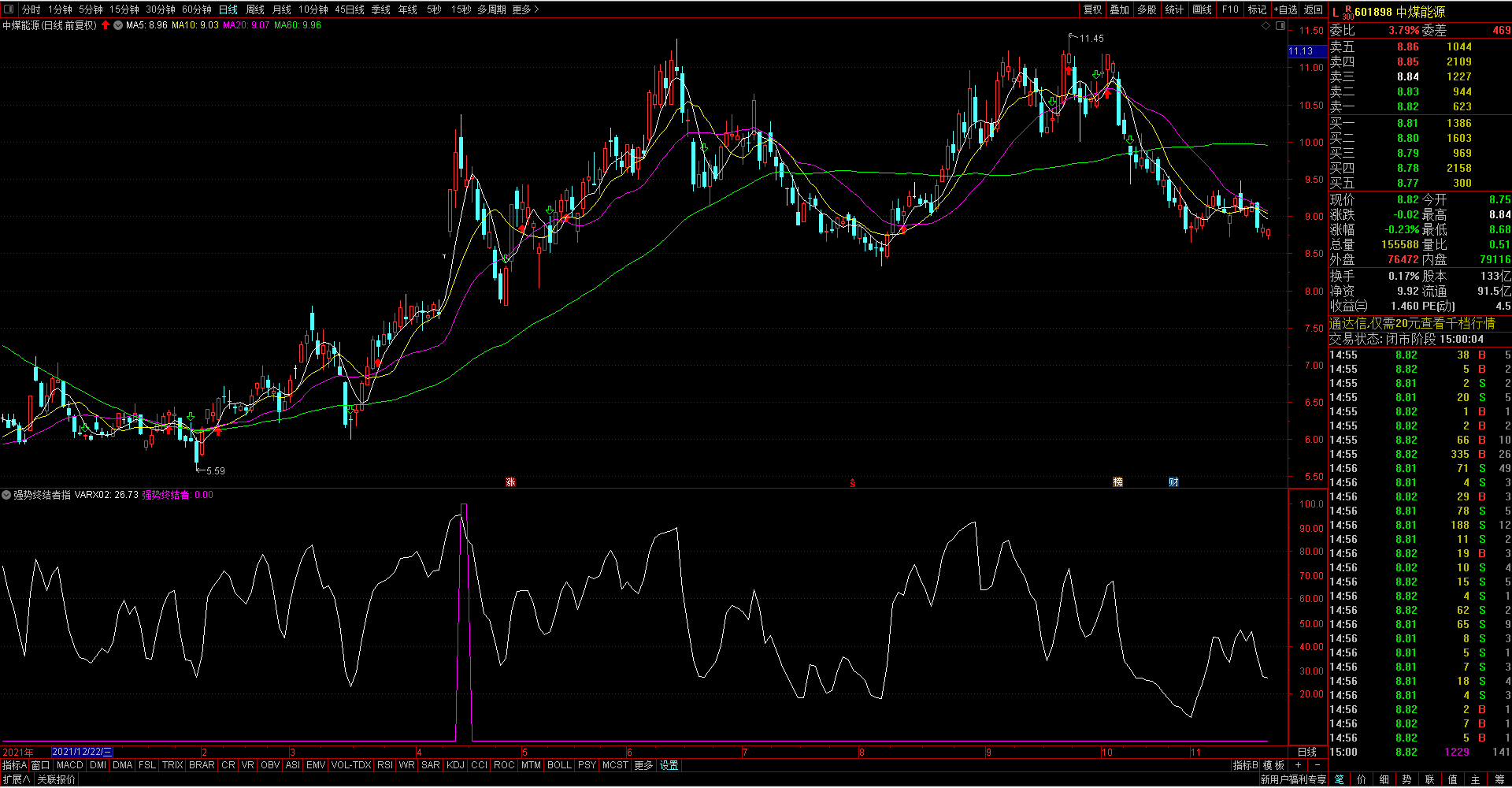Expand 更多 periods at top
Image resolution: width=1512 pixels, height=788 pixels.
coord(525,9)
